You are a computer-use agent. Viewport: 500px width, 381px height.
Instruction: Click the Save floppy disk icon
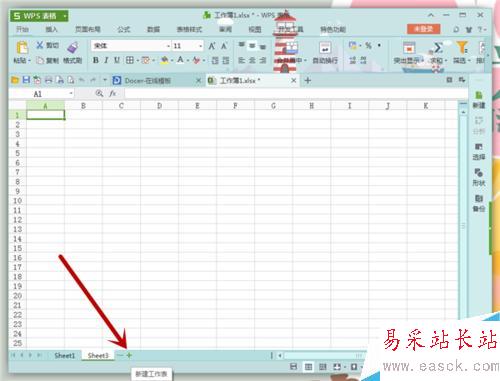[26, 80]
